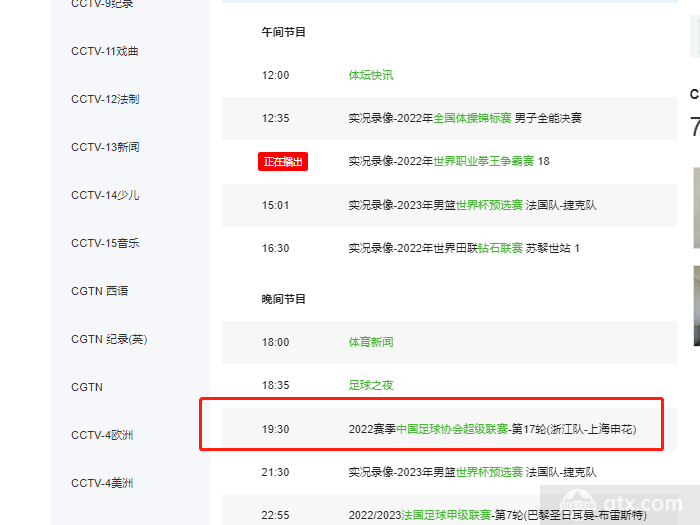Select CCTV-11戏曲 channel in the sidebar
The height and width of the screenshot is (525, 700).
tap(104, 51)
